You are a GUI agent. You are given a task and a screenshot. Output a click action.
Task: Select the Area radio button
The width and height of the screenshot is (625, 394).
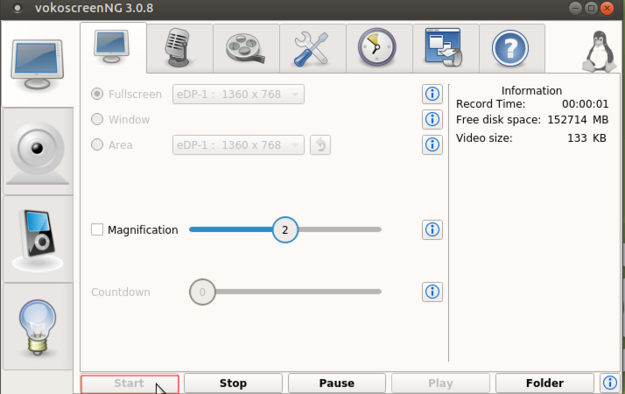[x=97, y=144]
